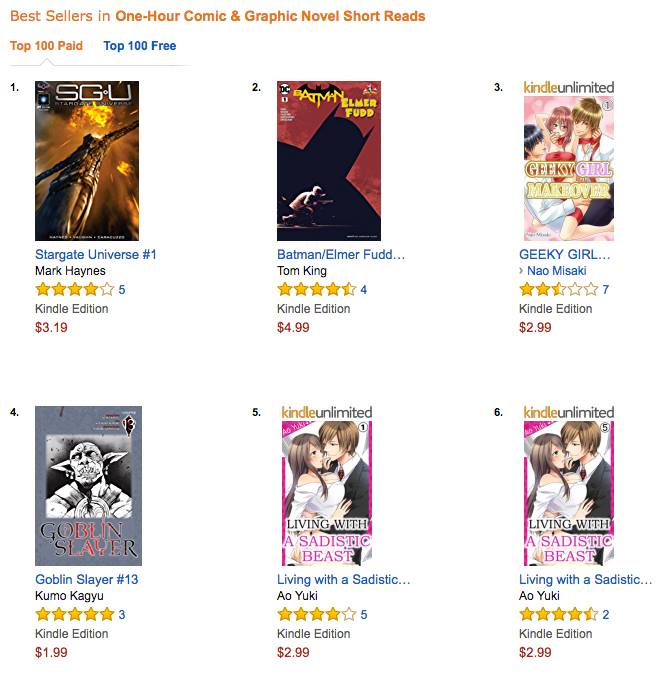This screenshot has width=667, height=690.
Task: Switch to the Top 100 Free tab
Action: (139, 46)
